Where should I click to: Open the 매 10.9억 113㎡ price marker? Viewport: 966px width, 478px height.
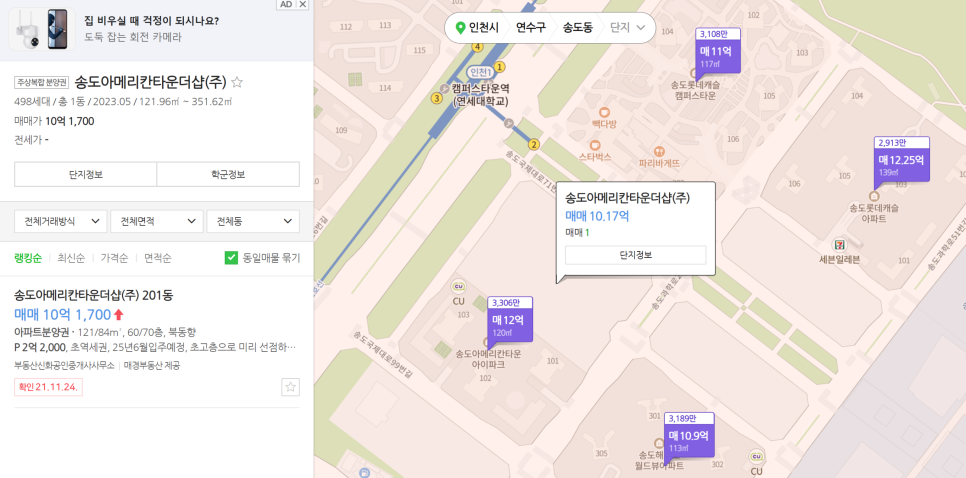[689, 434]
